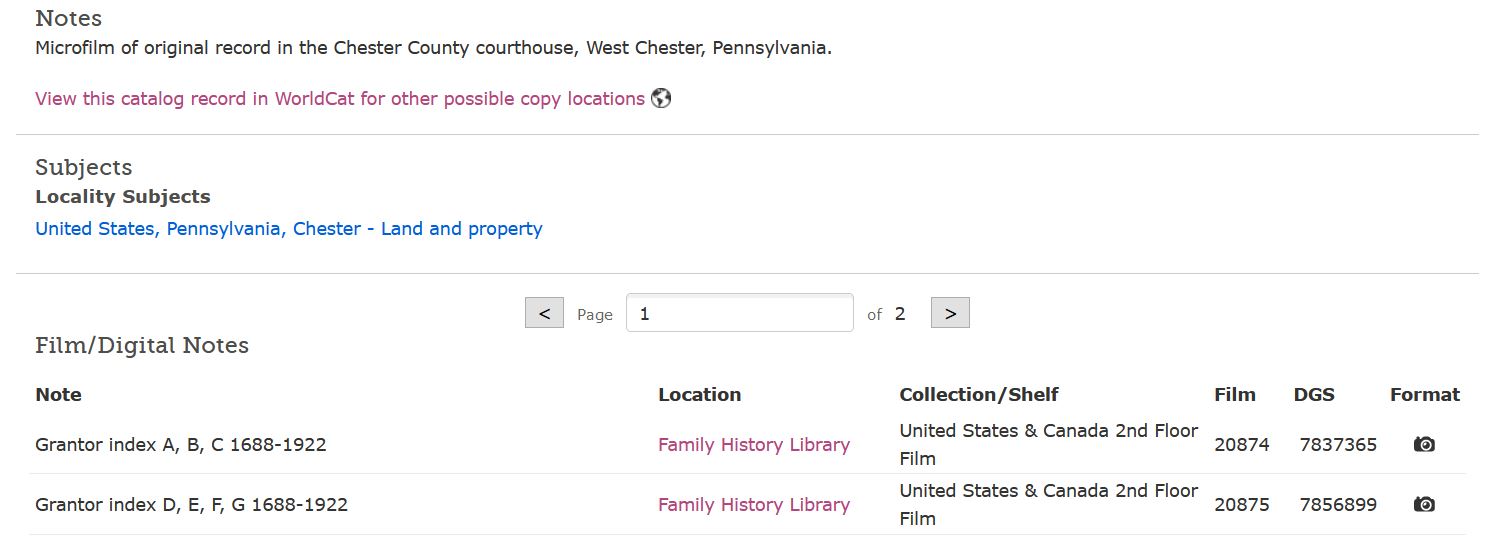Select film number 20875
This screenshot has height=537, width=1503.
1242,504
